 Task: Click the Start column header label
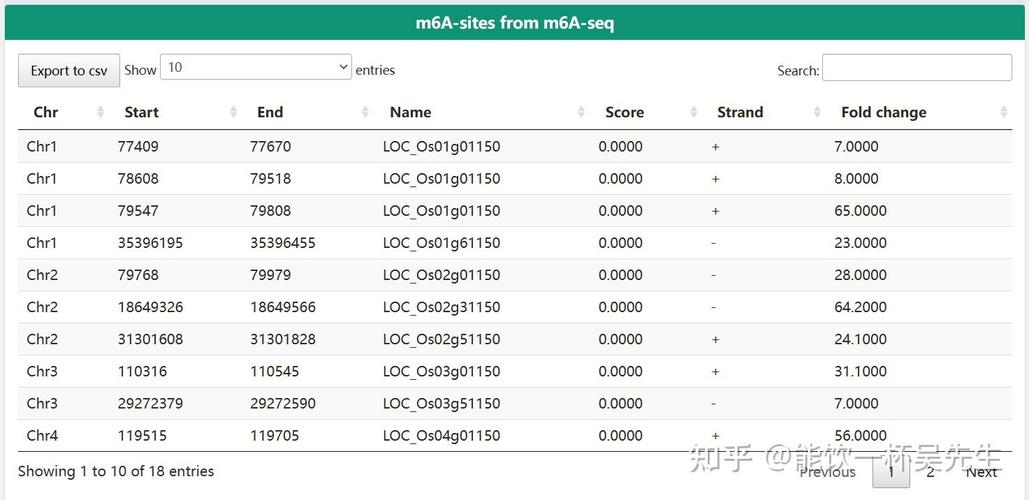click(142, 112)
